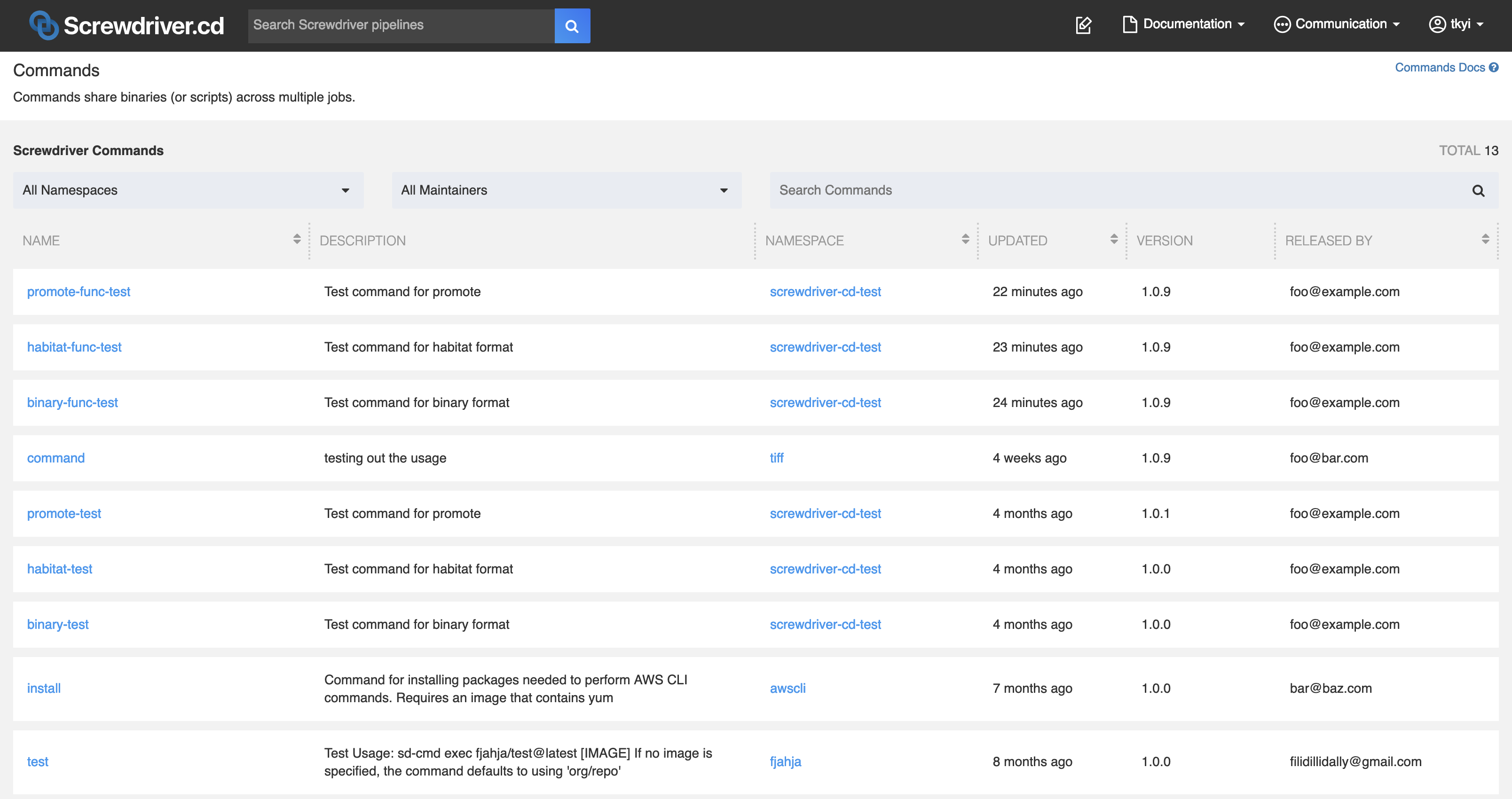
Task: Click the DESCRIPTION column header
Action: 363,241
